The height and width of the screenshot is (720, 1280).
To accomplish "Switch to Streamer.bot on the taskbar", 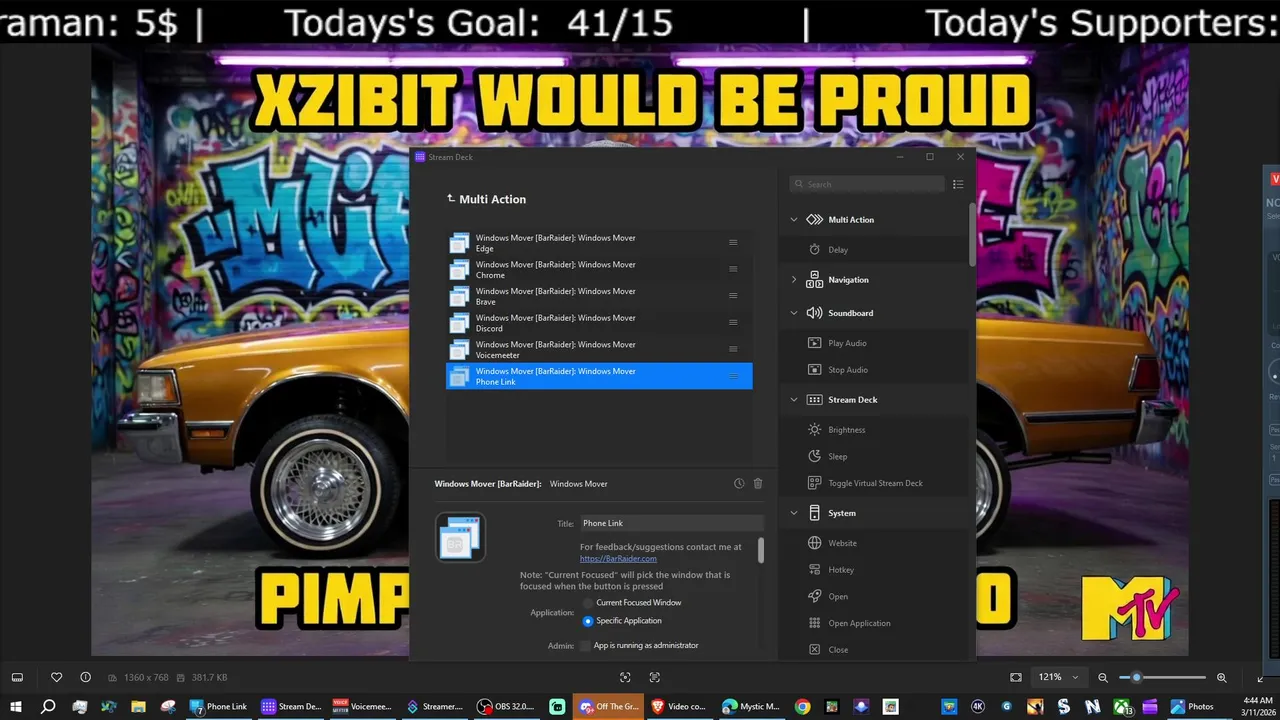I will (x=435, y=706).
